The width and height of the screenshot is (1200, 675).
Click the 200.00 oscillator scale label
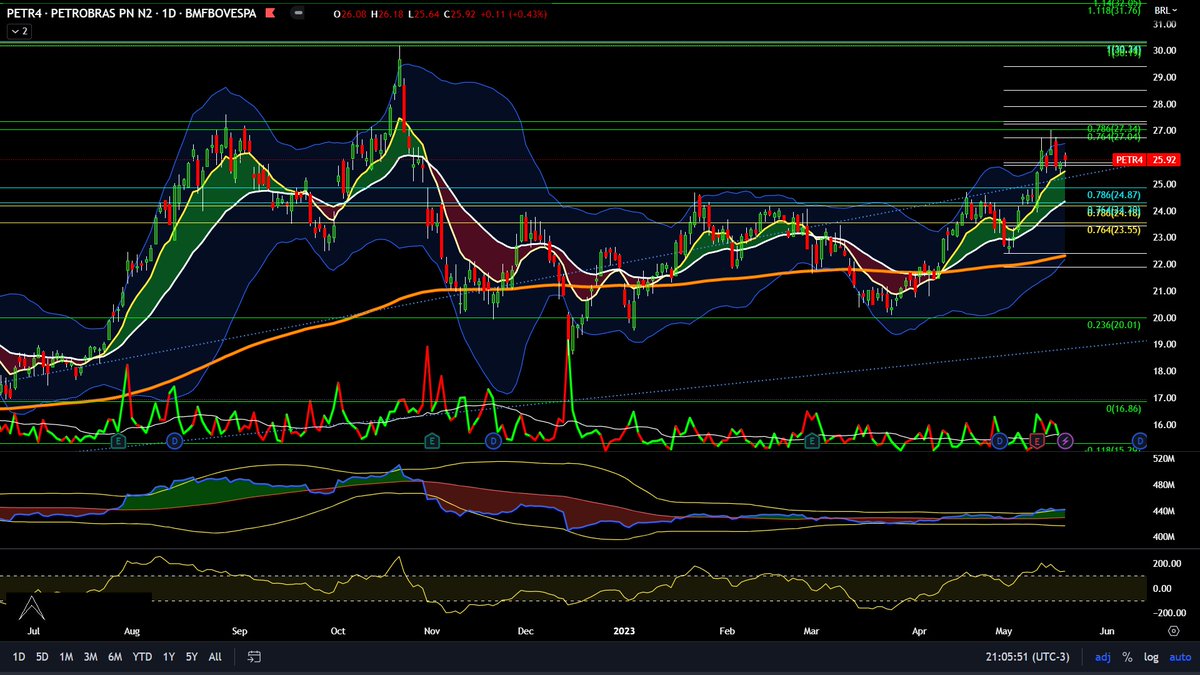[1166, 564]
